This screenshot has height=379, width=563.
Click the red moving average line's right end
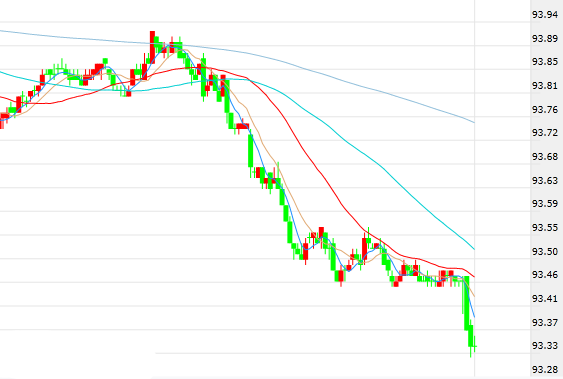coord(473,276)
